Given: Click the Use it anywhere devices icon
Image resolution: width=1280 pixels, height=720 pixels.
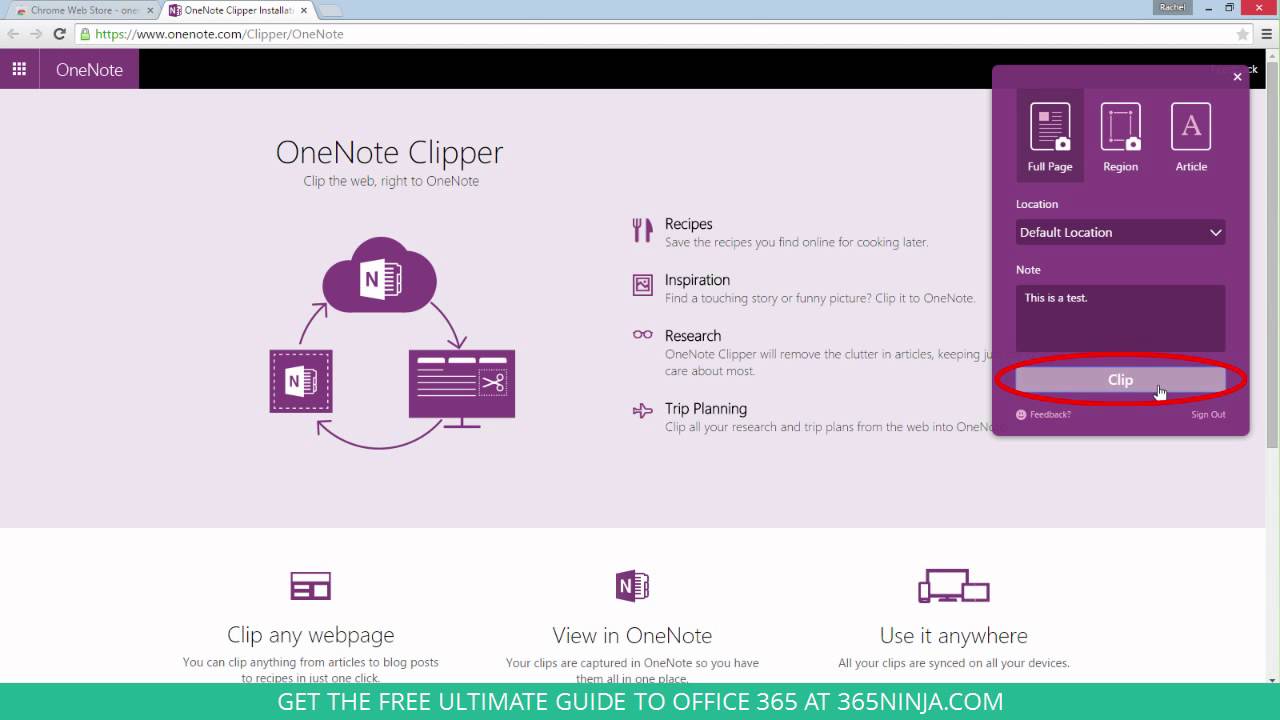Looking at the screenshot, I should (953, 586).
